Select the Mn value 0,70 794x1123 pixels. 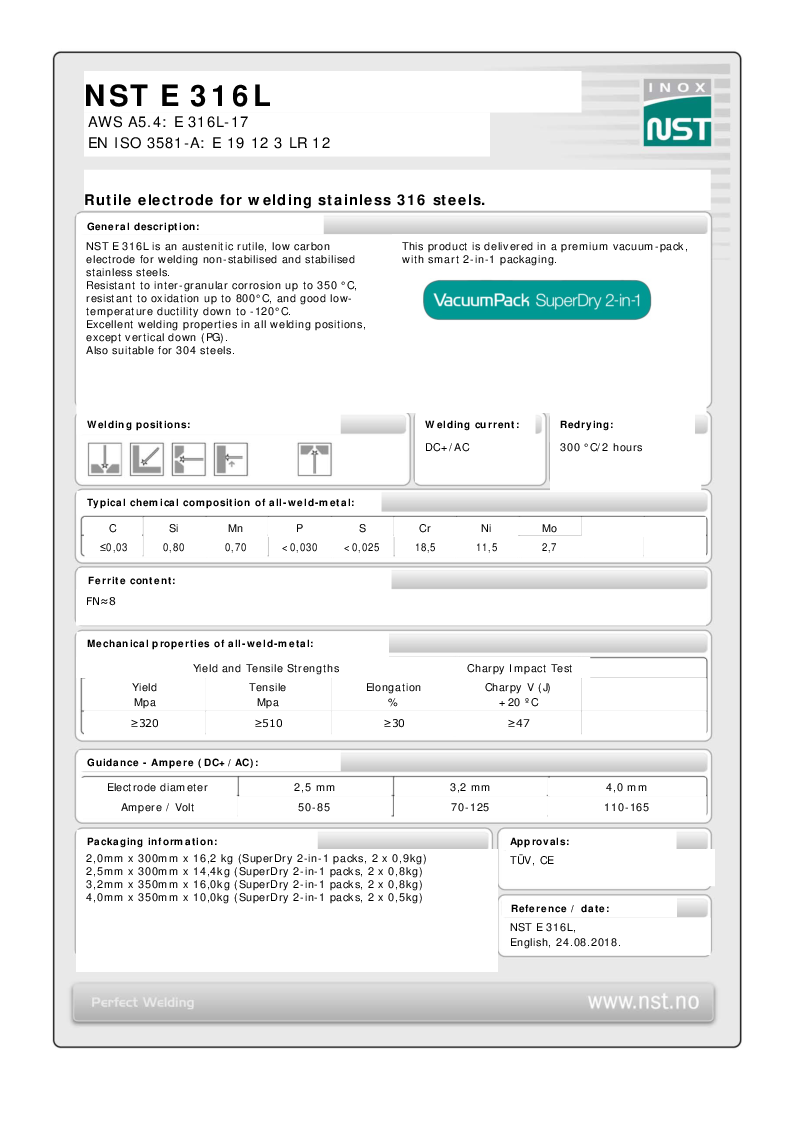pos(236,548)
